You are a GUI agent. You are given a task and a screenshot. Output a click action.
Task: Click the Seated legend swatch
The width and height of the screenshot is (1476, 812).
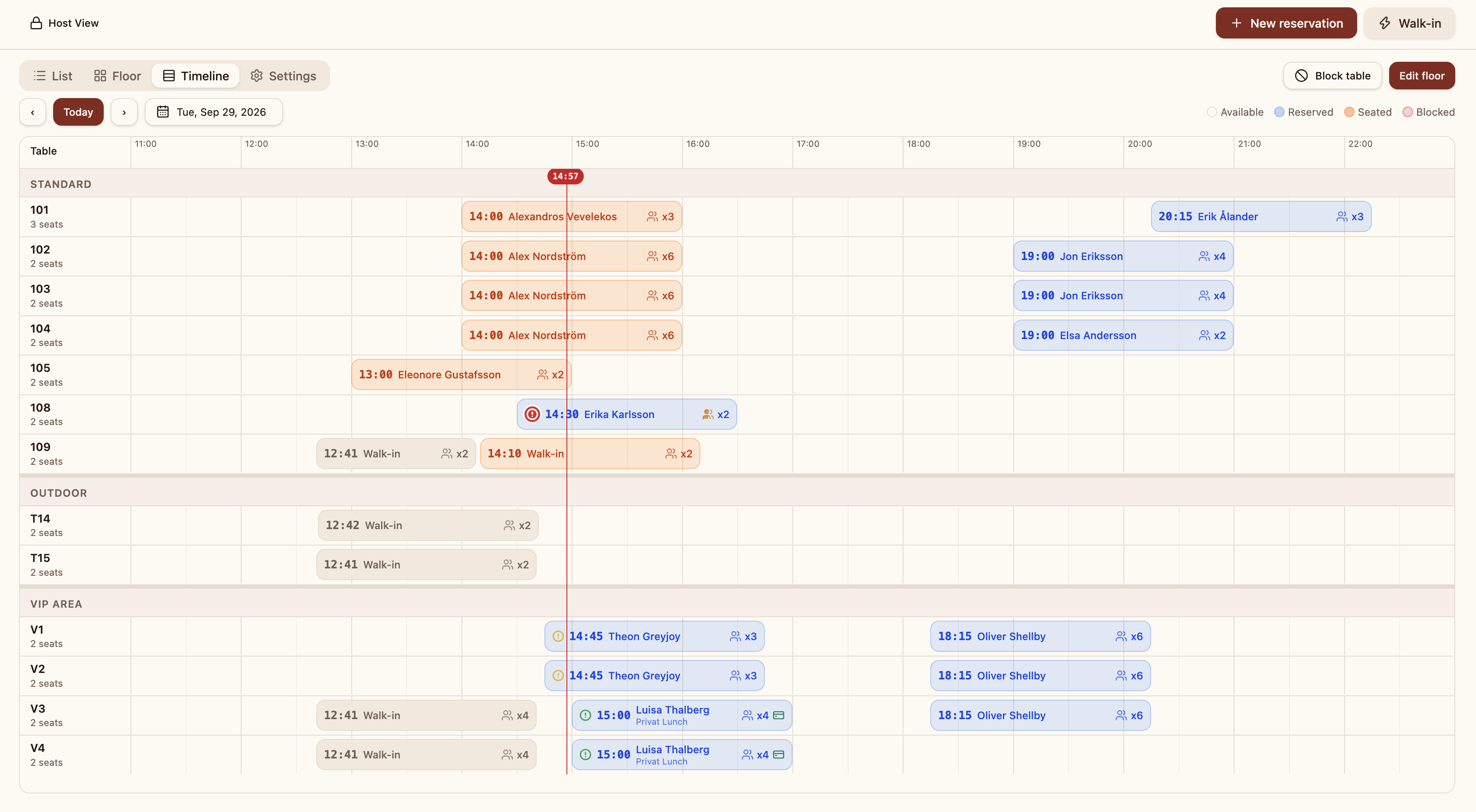pyautogui.click(x=1349, y=112)
